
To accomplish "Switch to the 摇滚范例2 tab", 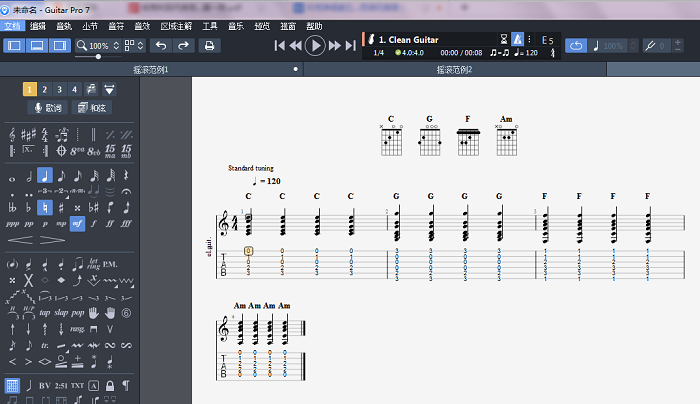I will 453,70.
